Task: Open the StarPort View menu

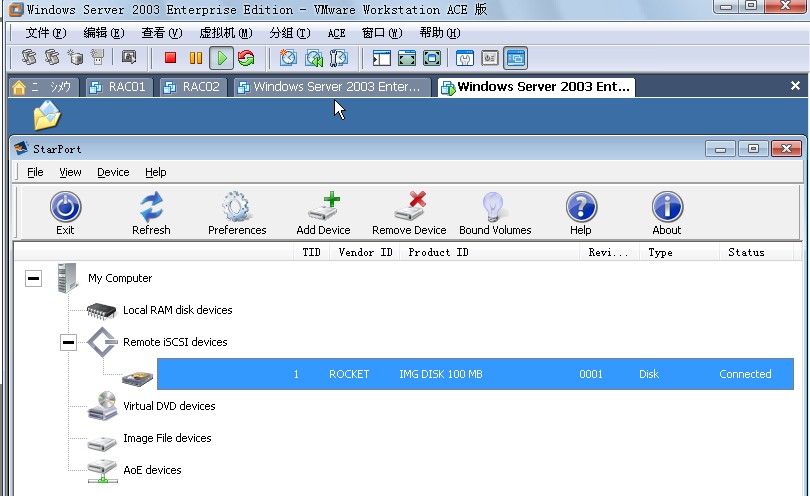Action: click(x=70, y=172)
